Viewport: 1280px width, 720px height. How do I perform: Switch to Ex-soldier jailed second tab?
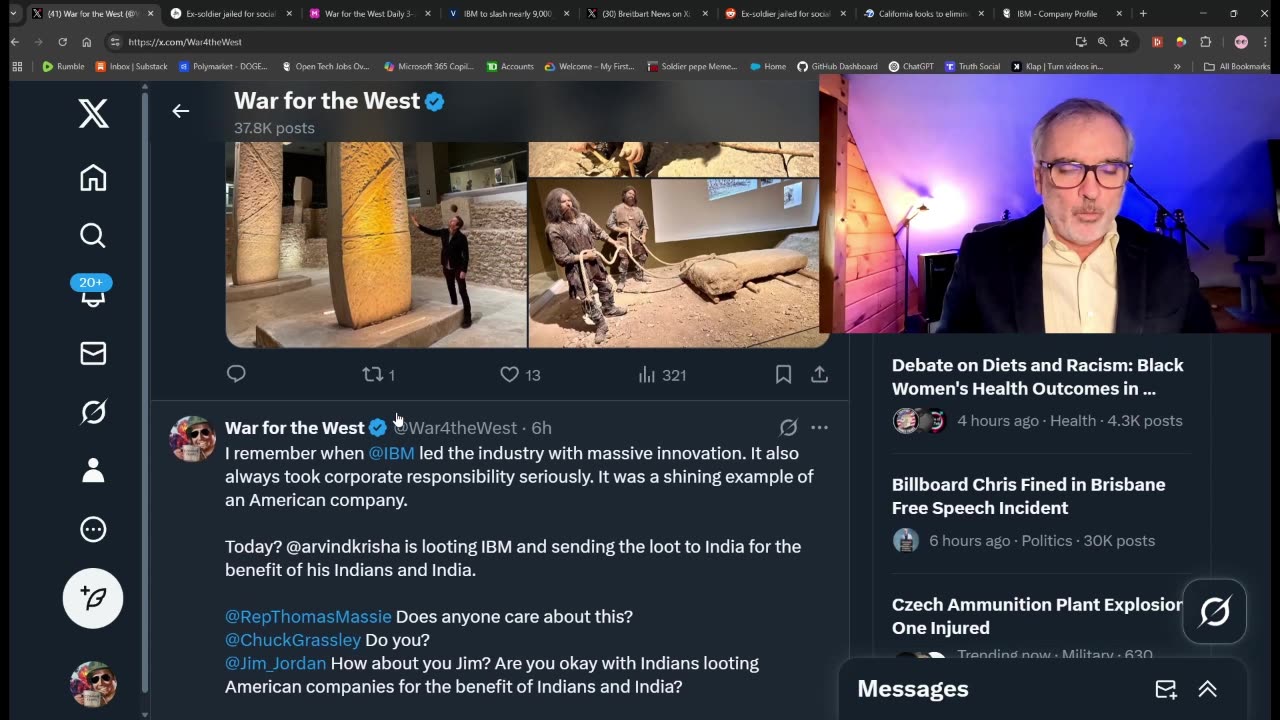pyautogui.click(x=230, y=14)
